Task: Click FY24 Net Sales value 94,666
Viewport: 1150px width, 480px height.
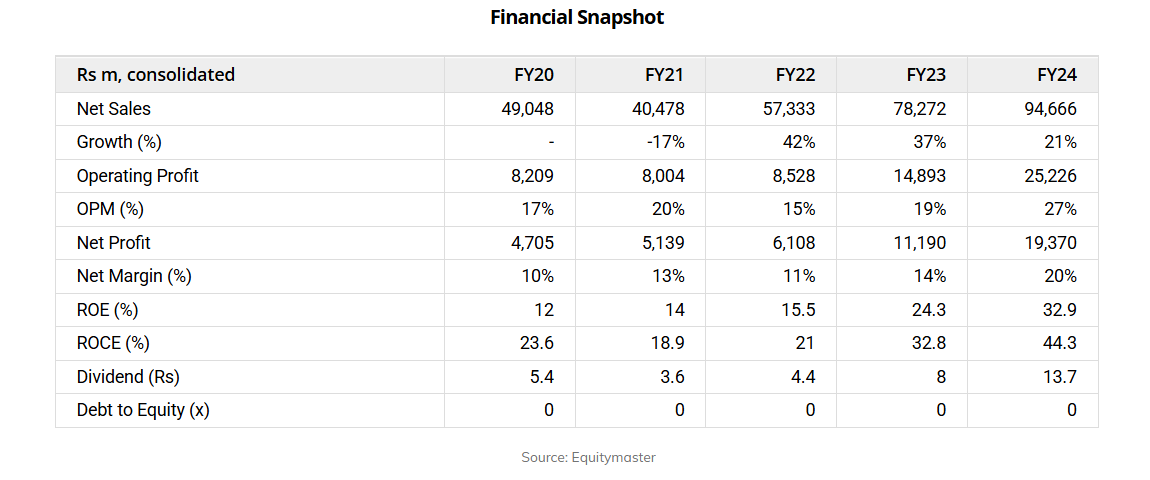Action: [x=1050, y=109]
